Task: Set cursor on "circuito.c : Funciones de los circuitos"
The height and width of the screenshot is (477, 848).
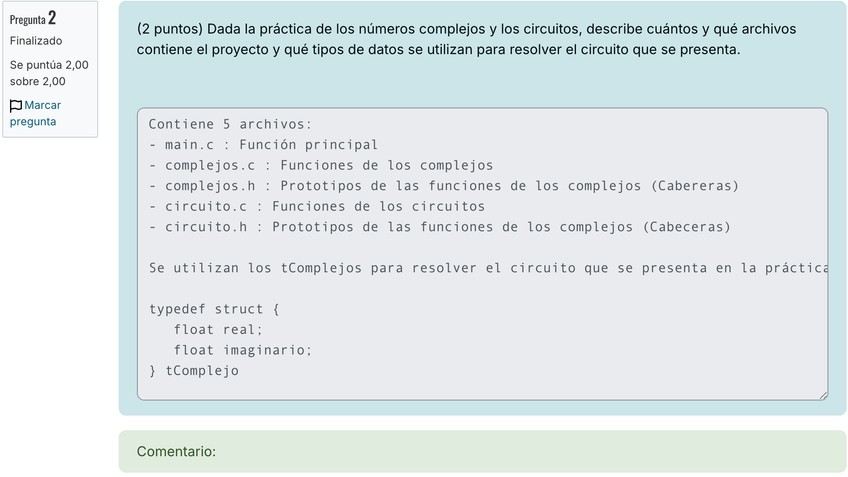Action: [x=316, y=206]
